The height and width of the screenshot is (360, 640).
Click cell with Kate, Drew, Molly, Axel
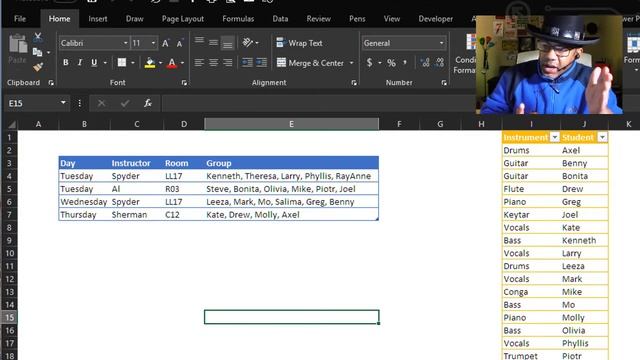pyautogui.click(x=291, y=215)
